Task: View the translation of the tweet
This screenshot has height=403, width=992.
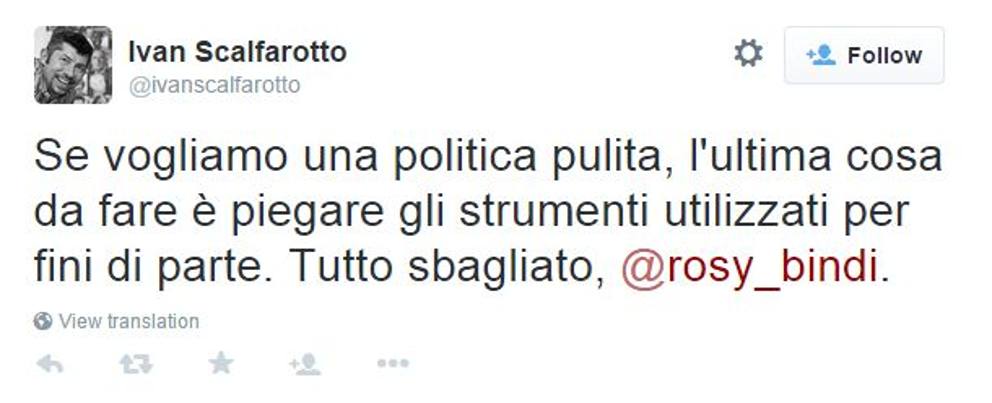Action: point(128,321)
